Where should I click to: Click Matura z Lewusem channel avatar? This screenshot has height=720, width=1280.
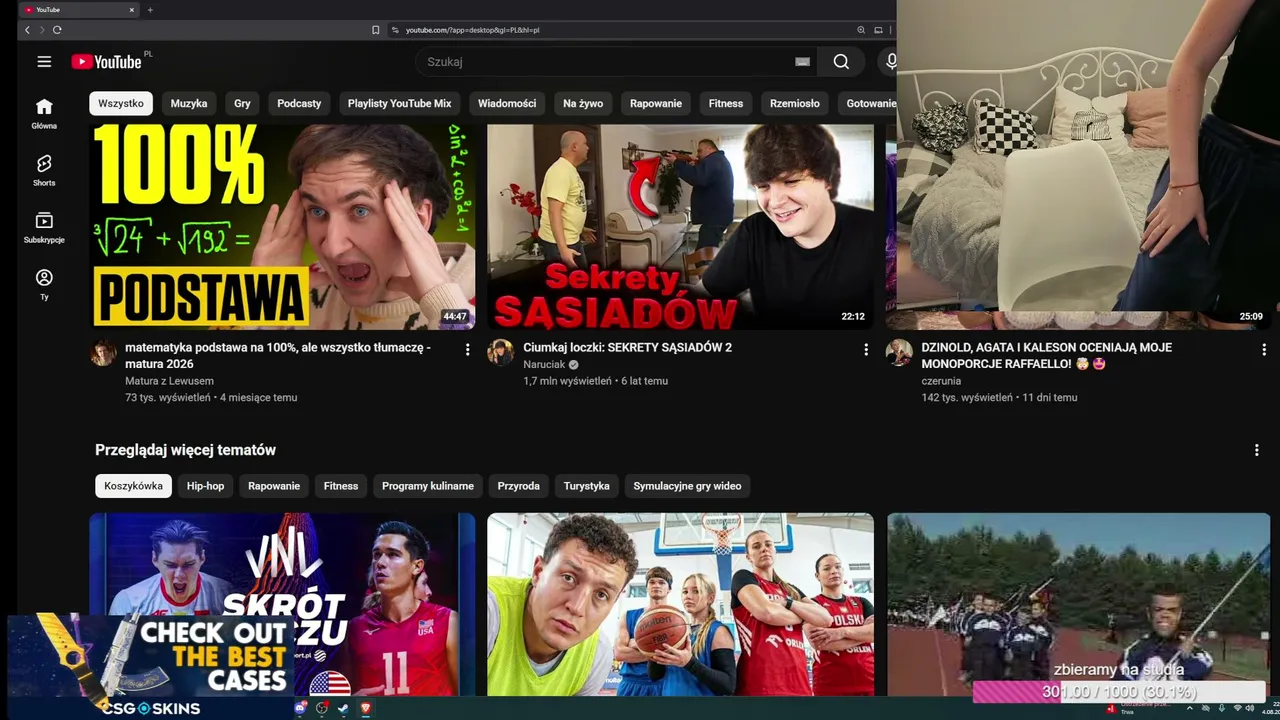pos(104,353)
